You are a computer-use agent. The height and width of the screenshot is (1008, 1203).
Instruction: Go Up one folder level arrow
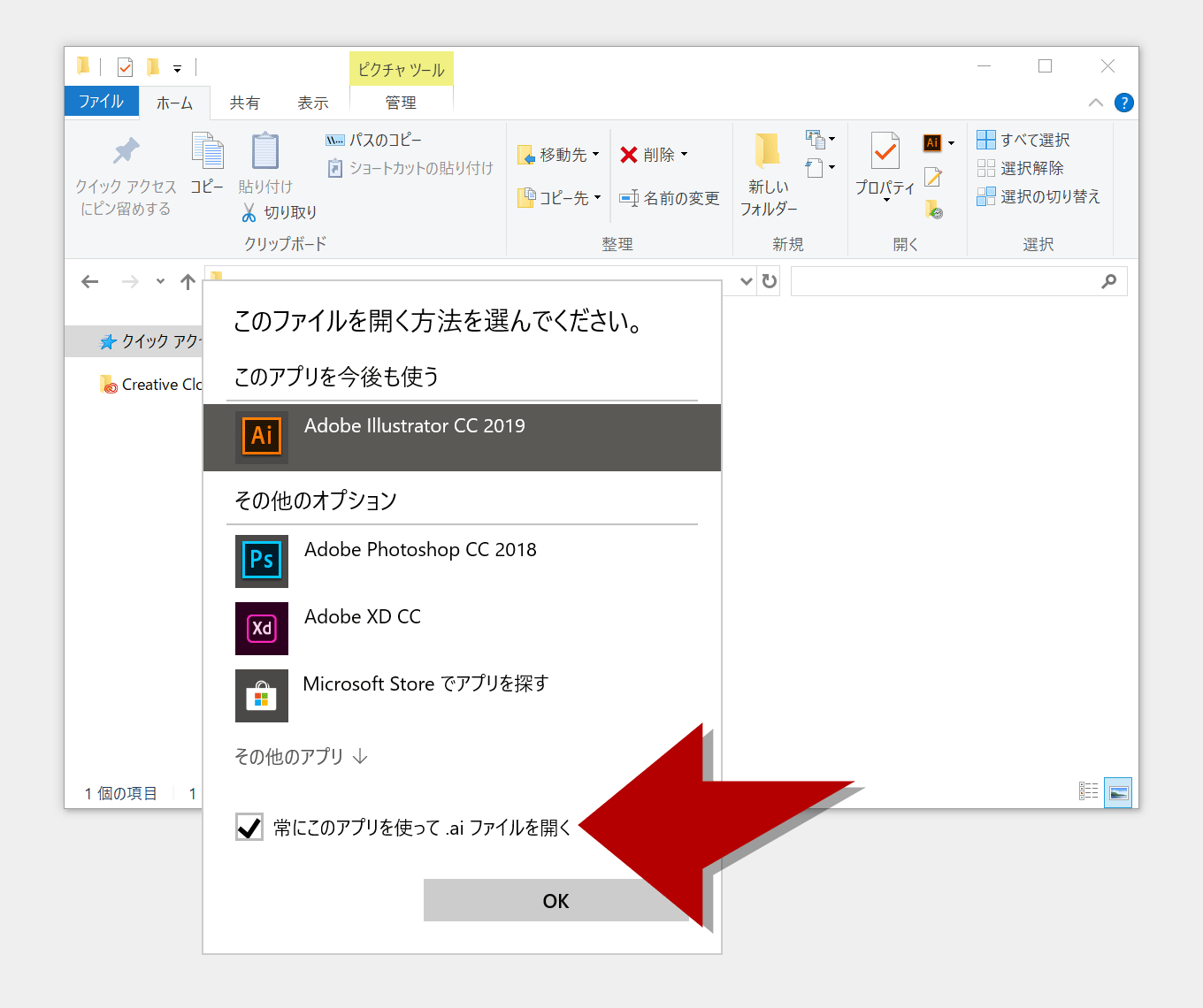[188, 282]
